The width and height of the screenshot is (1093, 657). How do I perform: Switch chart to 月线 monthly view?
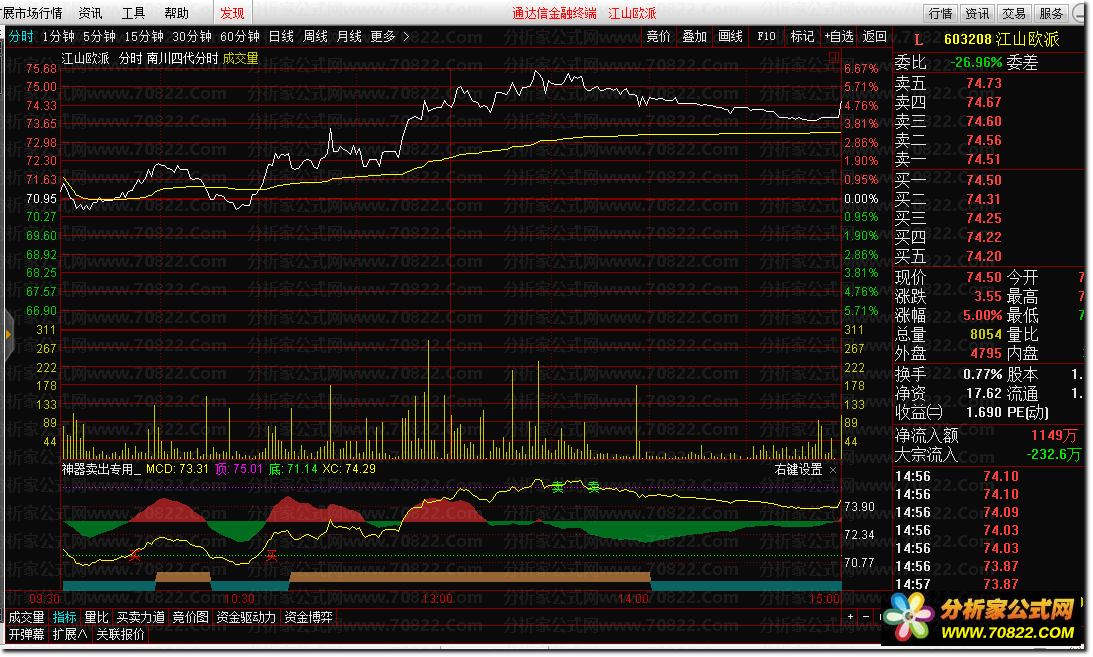(x=349, y=36)
